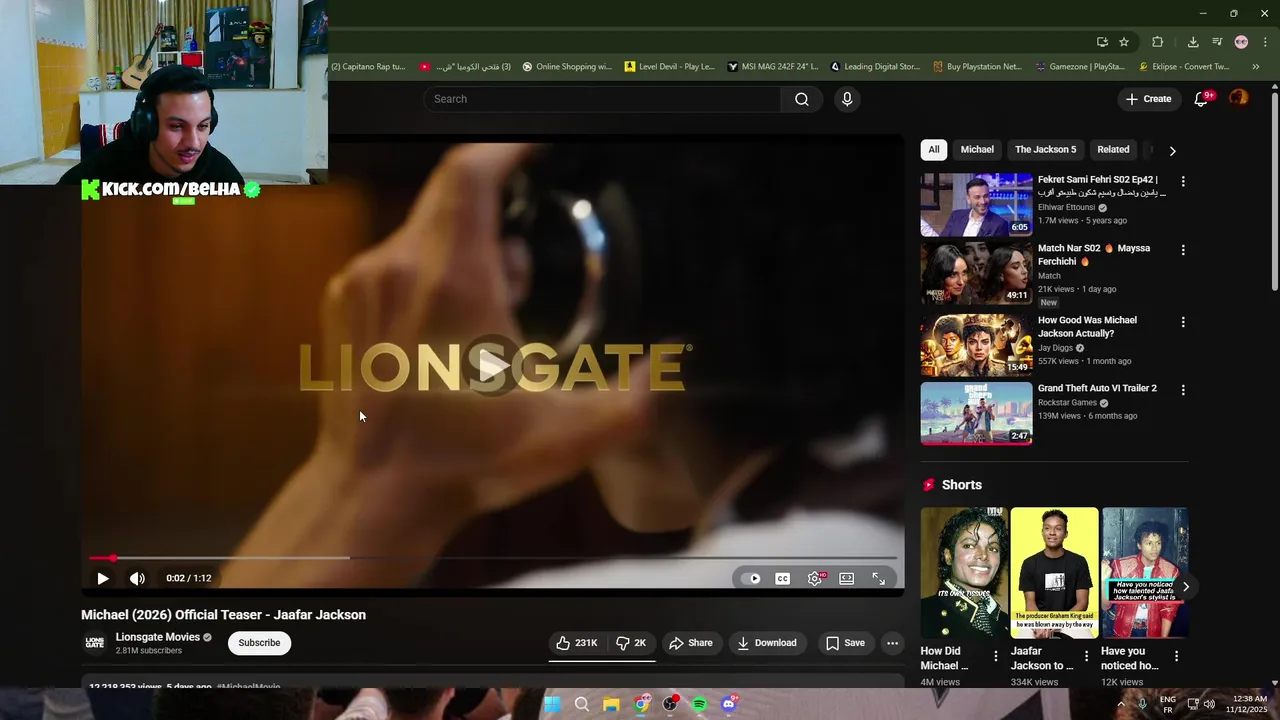Show hidden bookmarks chevron
1280x720 pixels.
[1256, 67]
